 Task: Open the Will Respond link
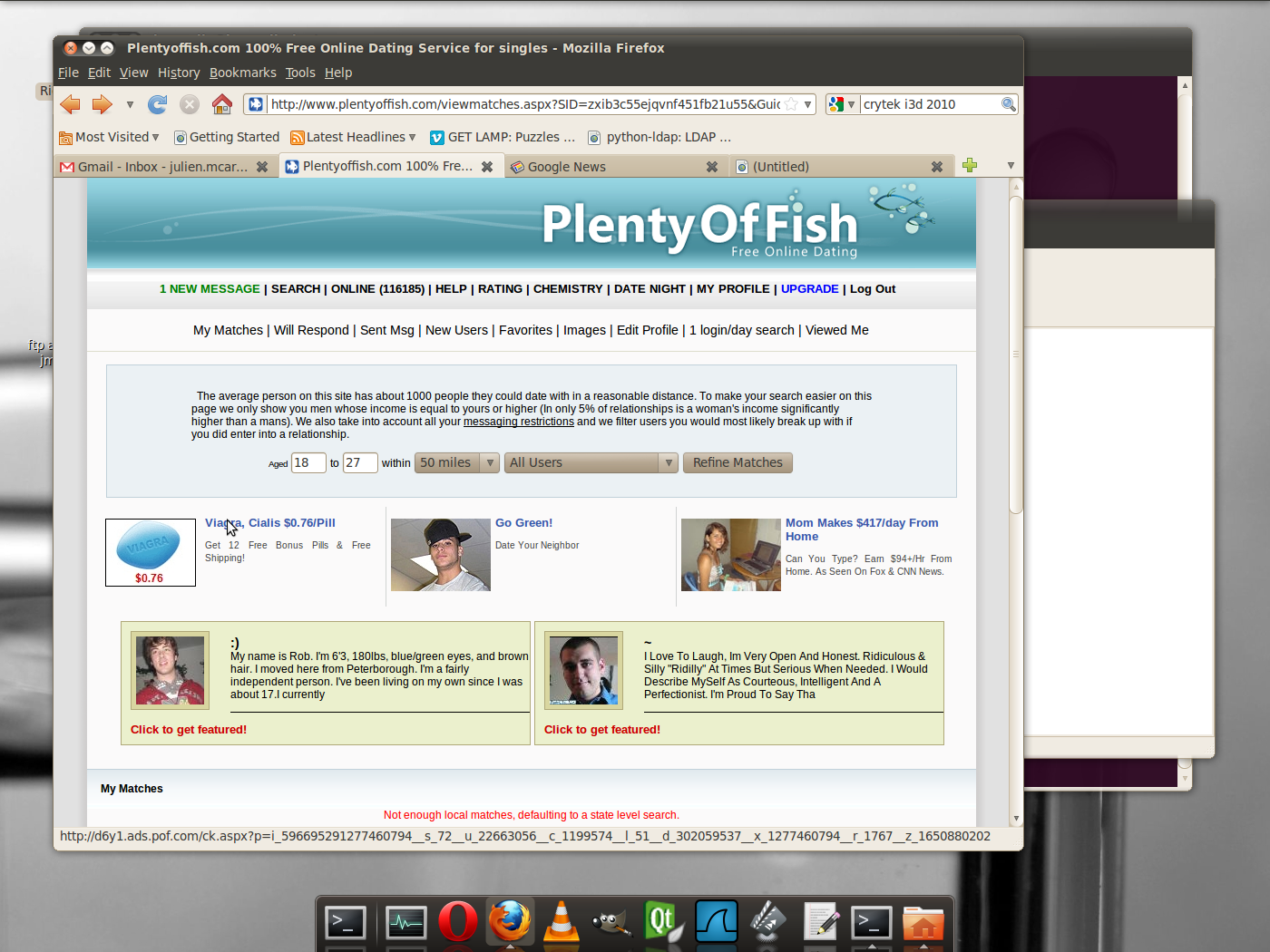[311, 330]
